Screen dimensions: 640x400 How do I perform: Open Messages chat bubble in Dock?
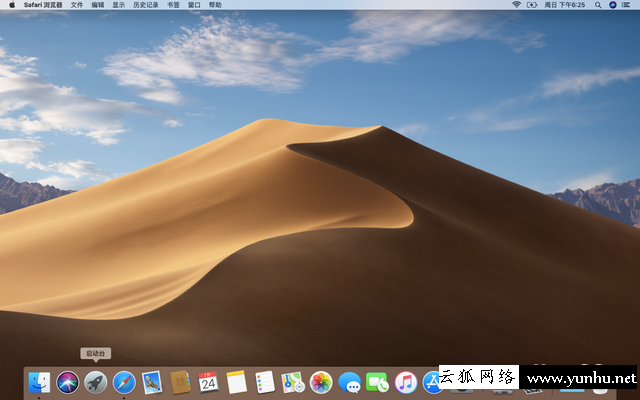pyautogui.click(x=349, y=382)
